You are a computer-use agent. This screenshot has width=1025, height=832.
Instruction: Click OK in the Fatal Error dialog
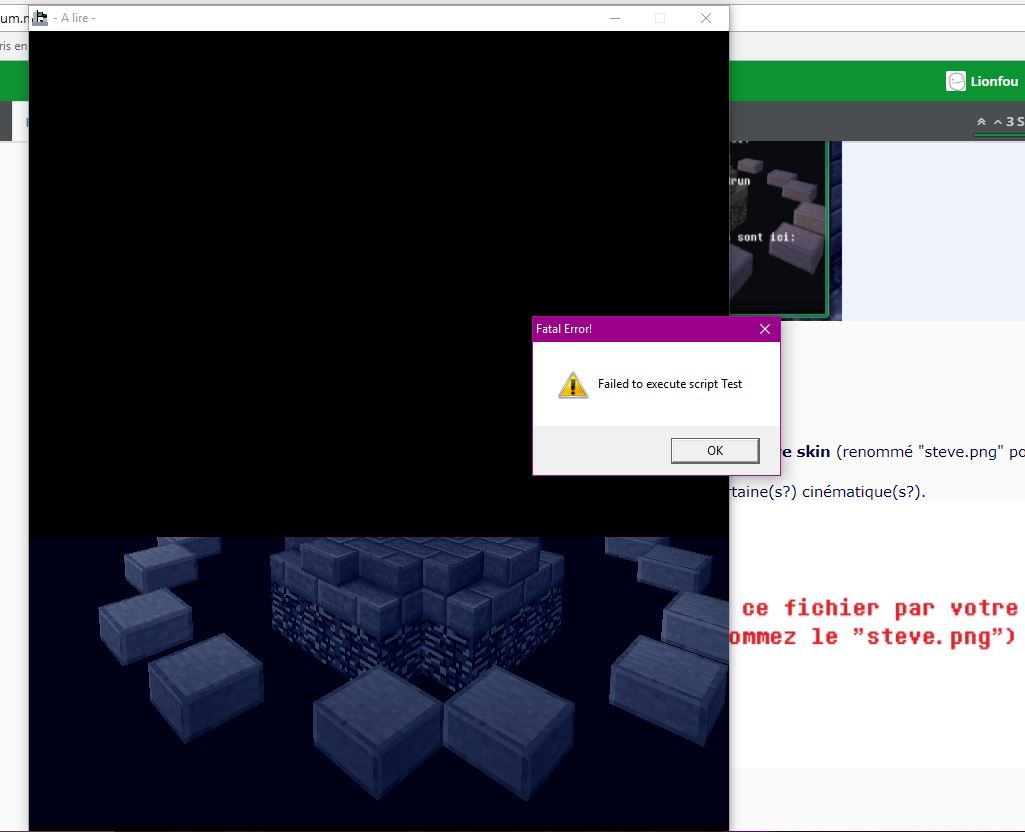point(714,450)
